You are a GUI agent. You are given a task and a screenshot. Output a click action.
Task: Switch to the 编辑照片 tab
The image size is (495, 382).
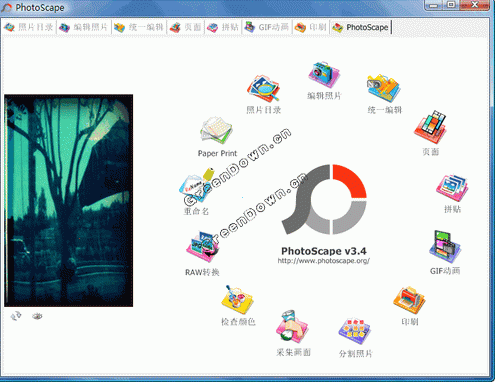[84, 27]
